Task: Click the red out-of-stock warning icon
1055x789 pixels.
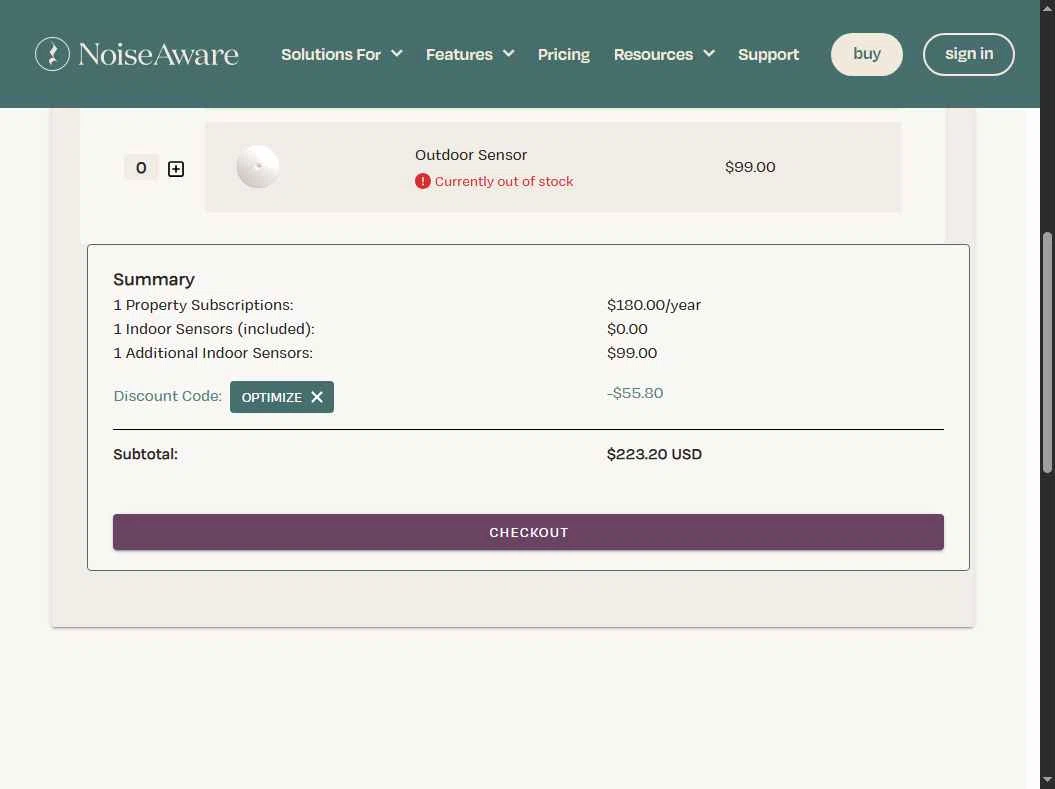Action: [x=423, y=181]
